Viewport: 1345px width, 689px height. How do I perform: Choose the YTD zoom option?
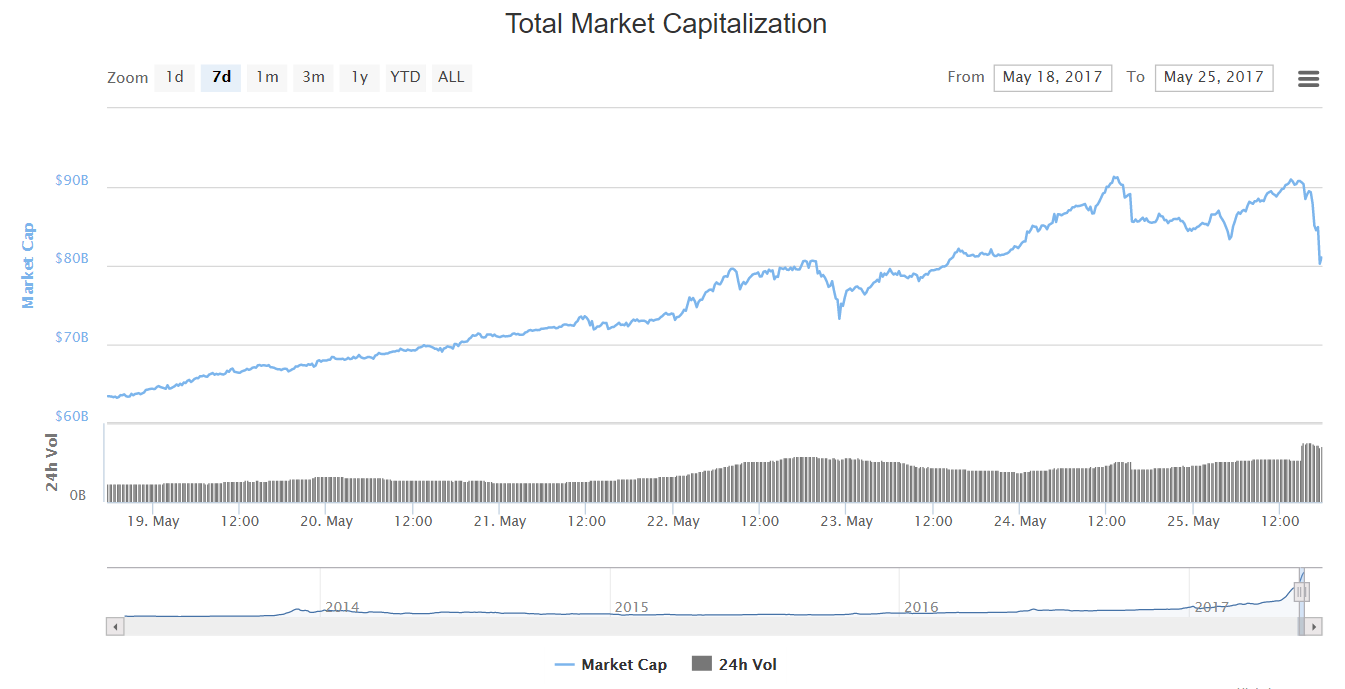405,77
